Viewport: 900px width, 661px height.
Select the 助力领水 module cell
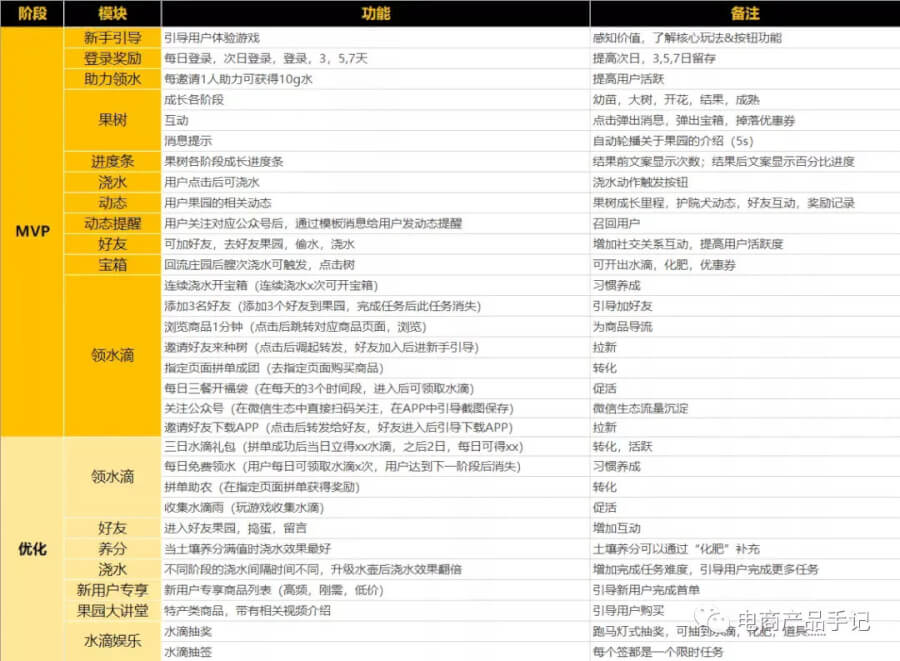(112, 79)
